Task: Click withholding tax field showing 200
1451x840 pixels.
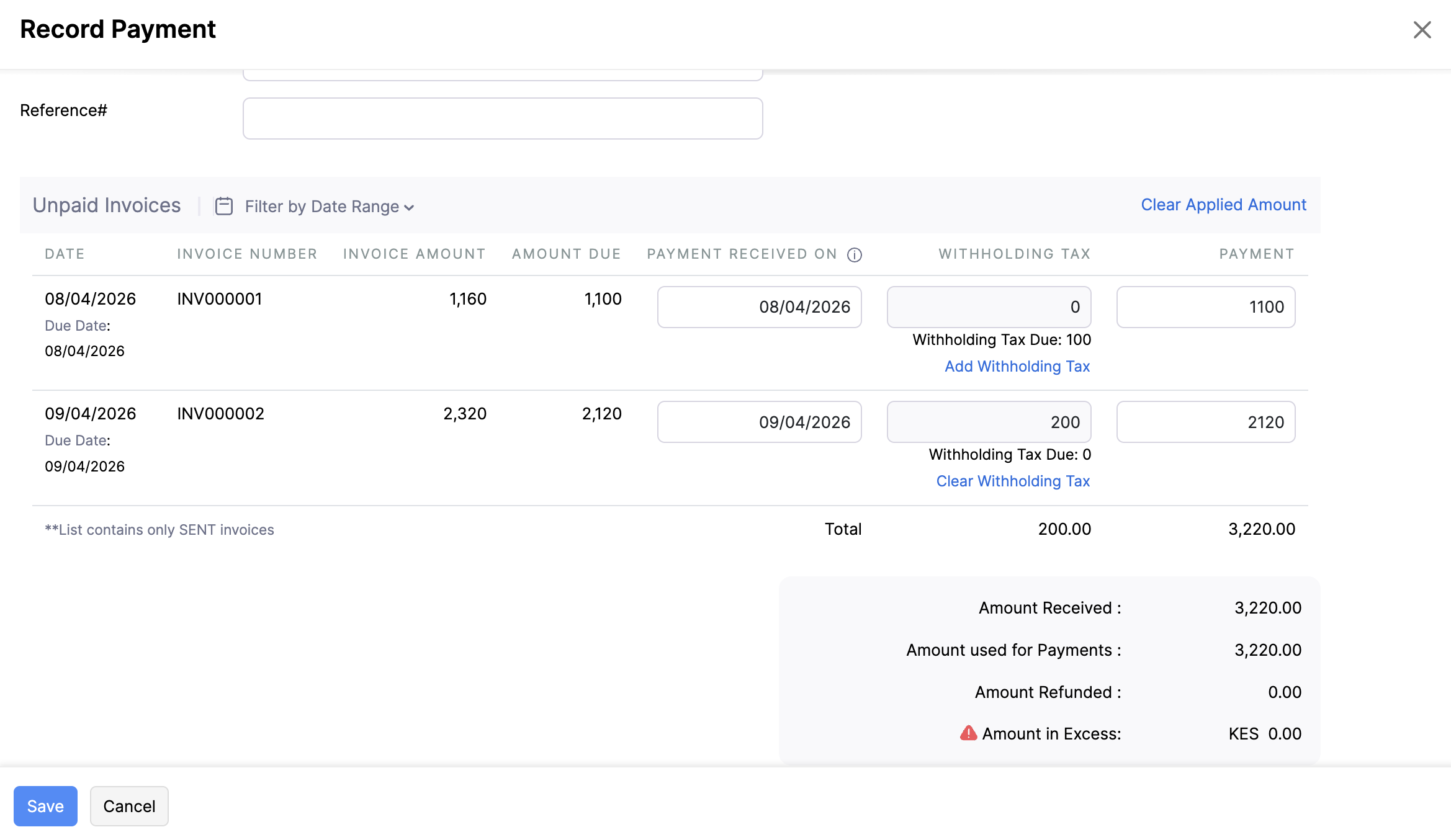Action: [989, 422]
